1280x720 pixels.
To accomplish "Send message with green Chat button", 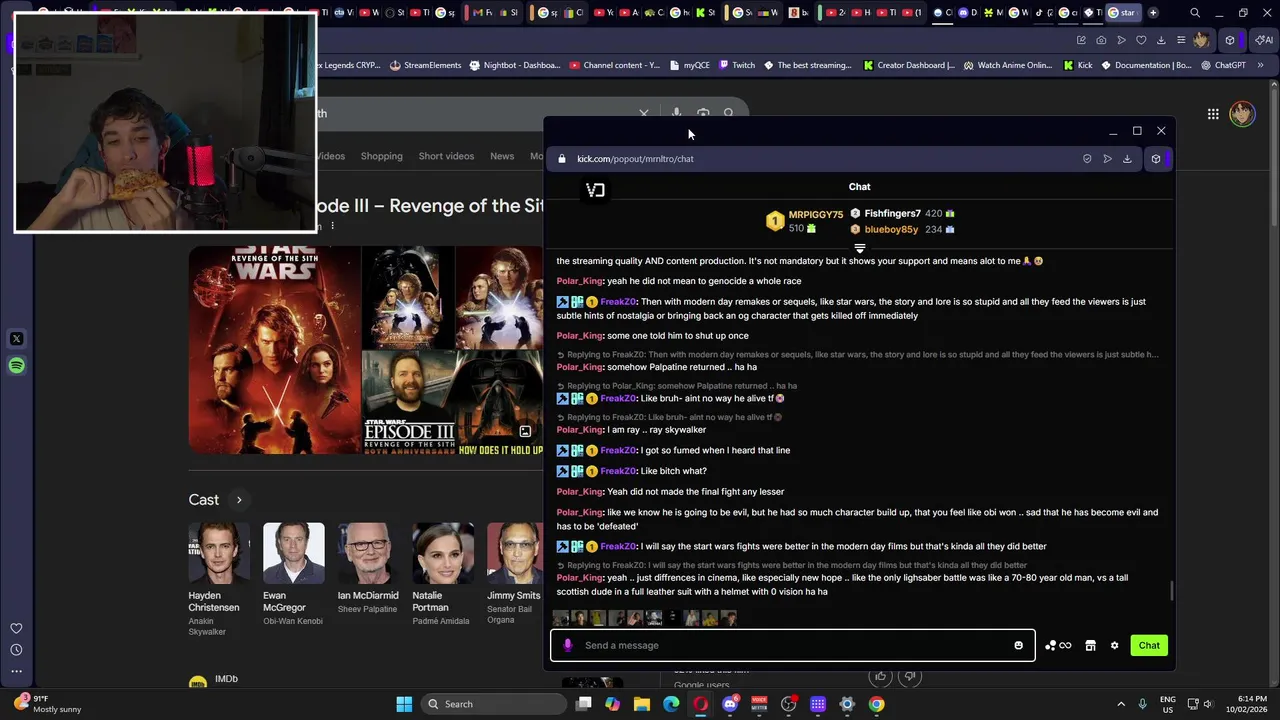I will [x=1149, y=645].
